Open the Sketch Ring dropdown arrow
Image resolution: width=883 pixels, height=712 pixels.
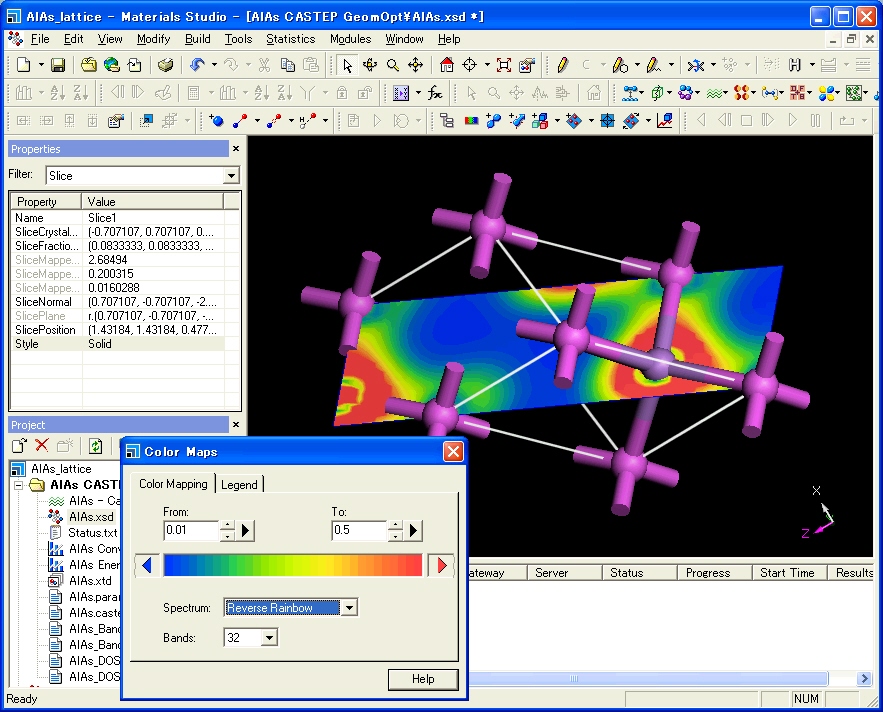pyautogui.click(x=637, y=65)
